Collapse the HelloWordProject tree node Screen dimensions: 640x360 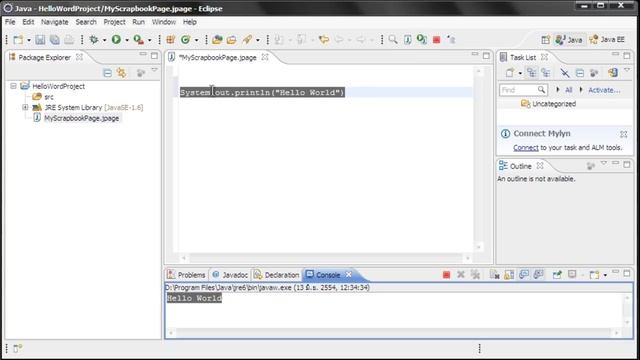coord(13,86)
